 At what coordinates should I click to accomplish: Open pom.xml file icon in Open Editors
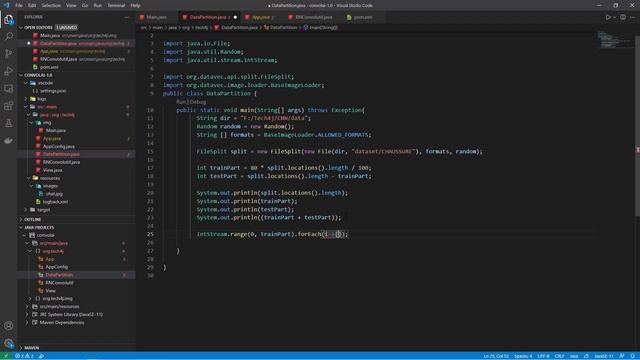[x=35, y=67]
